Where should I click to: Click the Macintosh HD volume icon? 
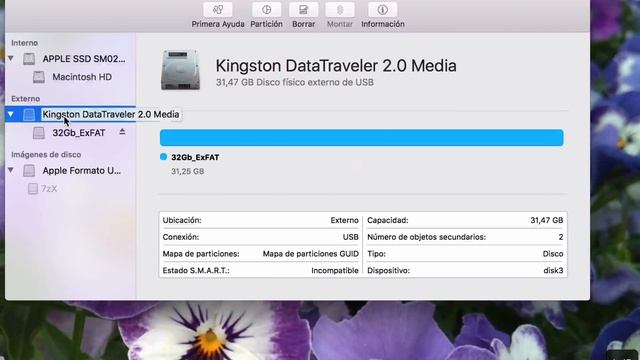(39, 77)
